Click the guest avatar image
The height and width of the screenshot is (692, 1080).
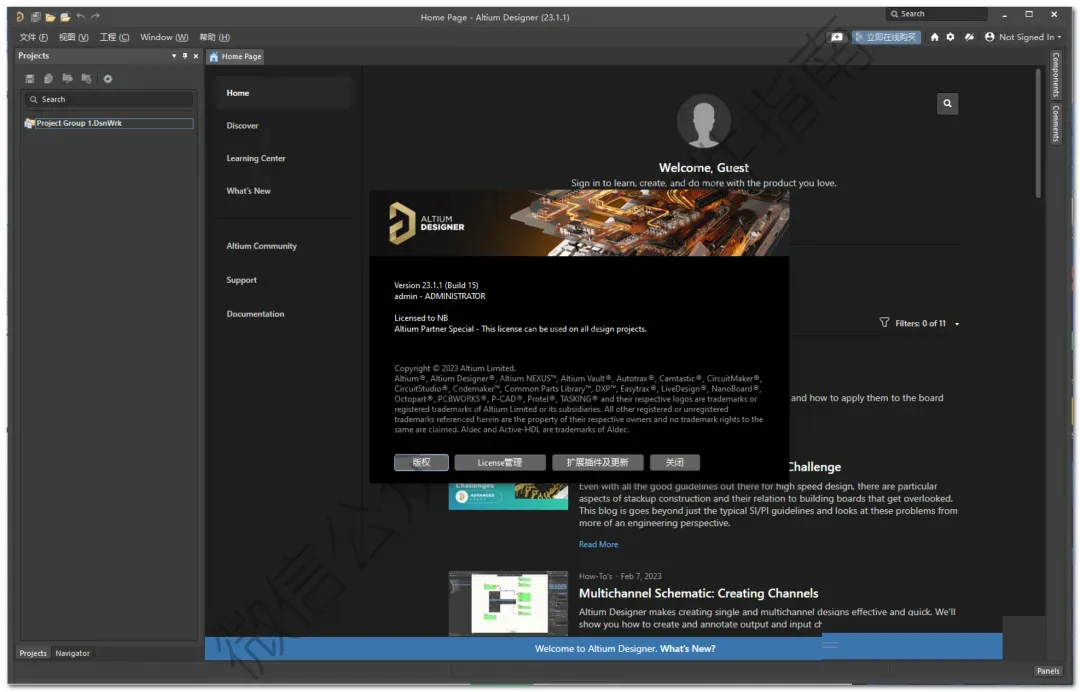tap(703, 121)
